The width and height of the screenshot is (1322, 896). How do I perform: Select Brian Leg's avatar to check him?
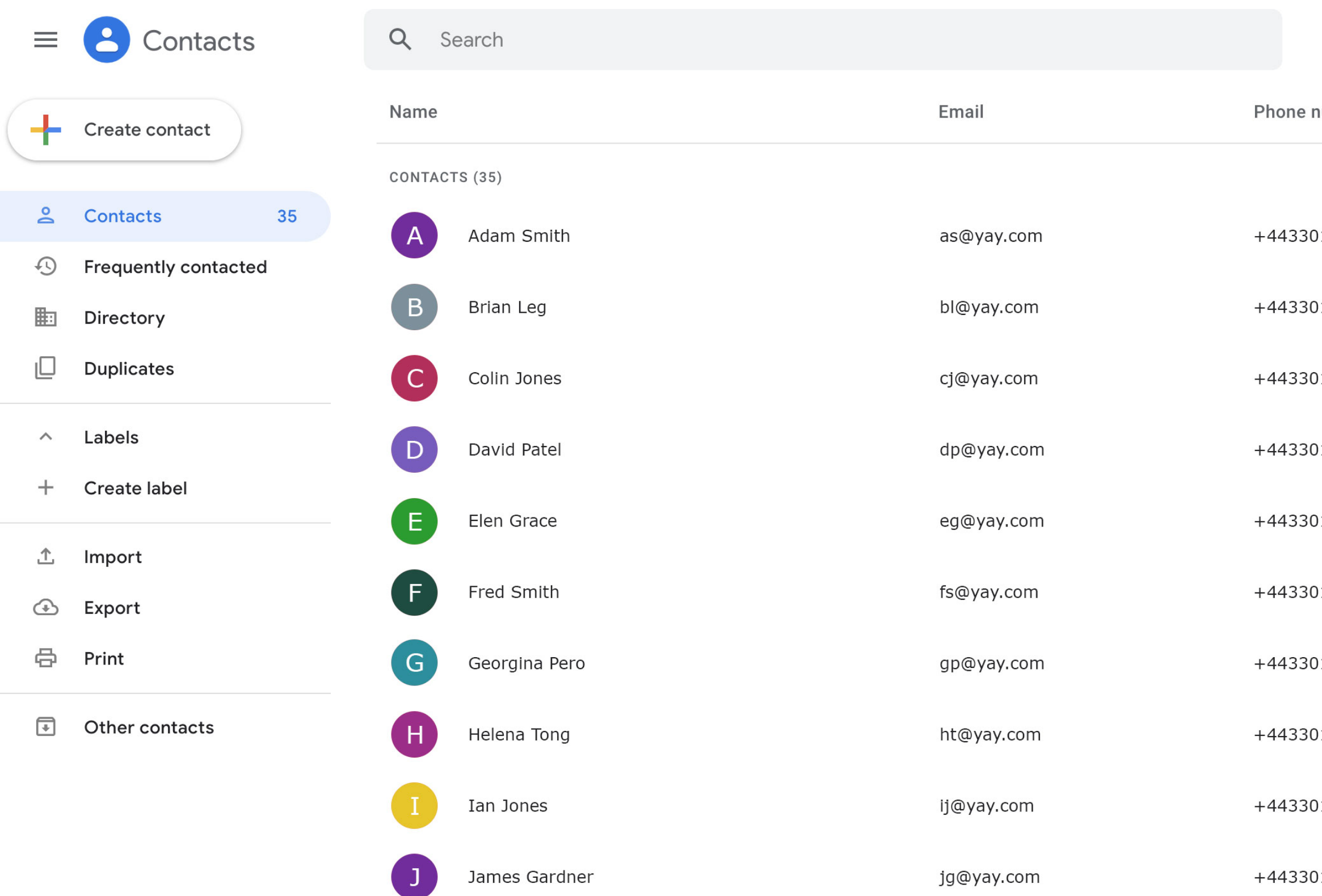[414, 306]
